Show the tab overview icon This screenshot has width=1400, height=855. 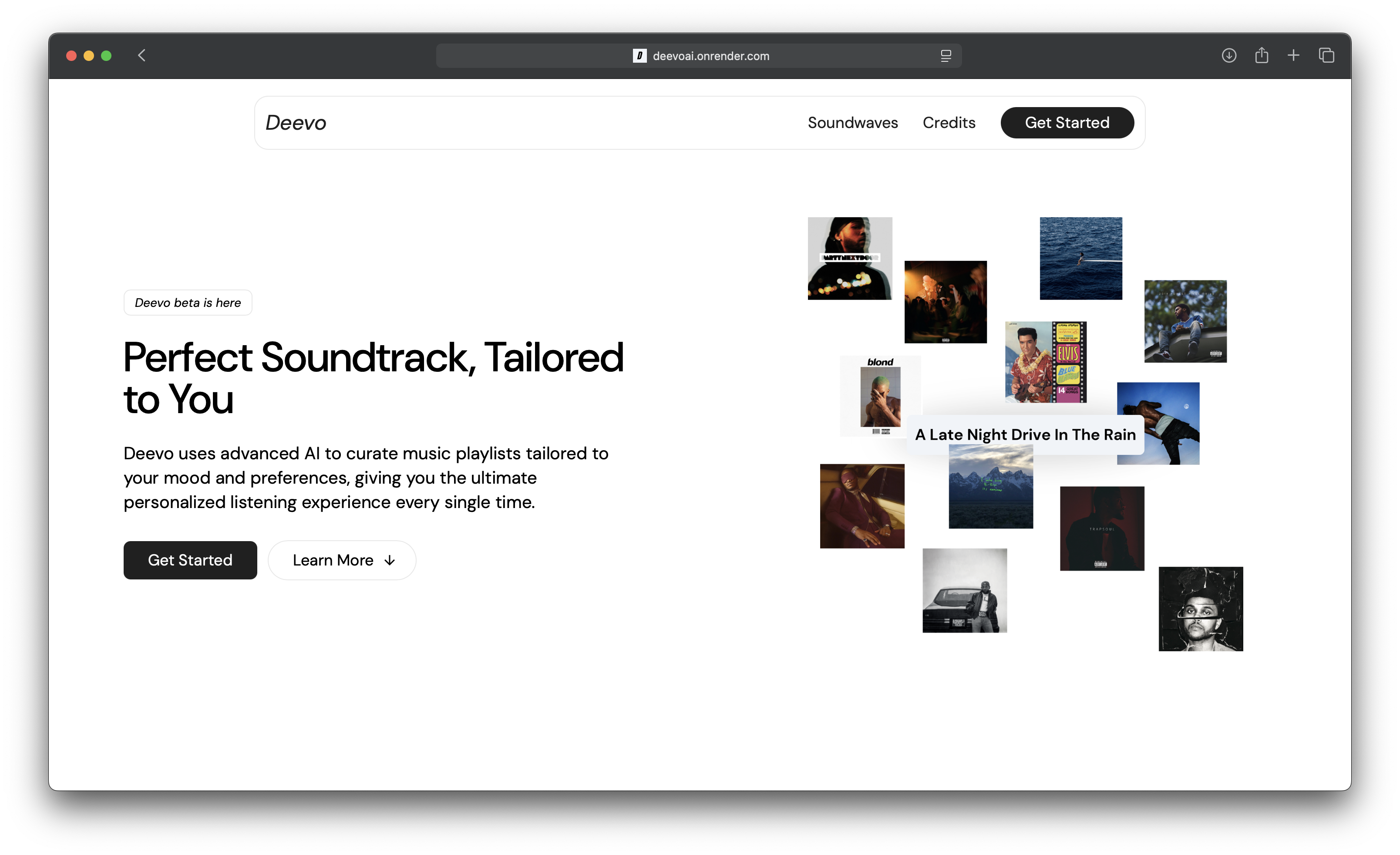[x=1327, y=55]
